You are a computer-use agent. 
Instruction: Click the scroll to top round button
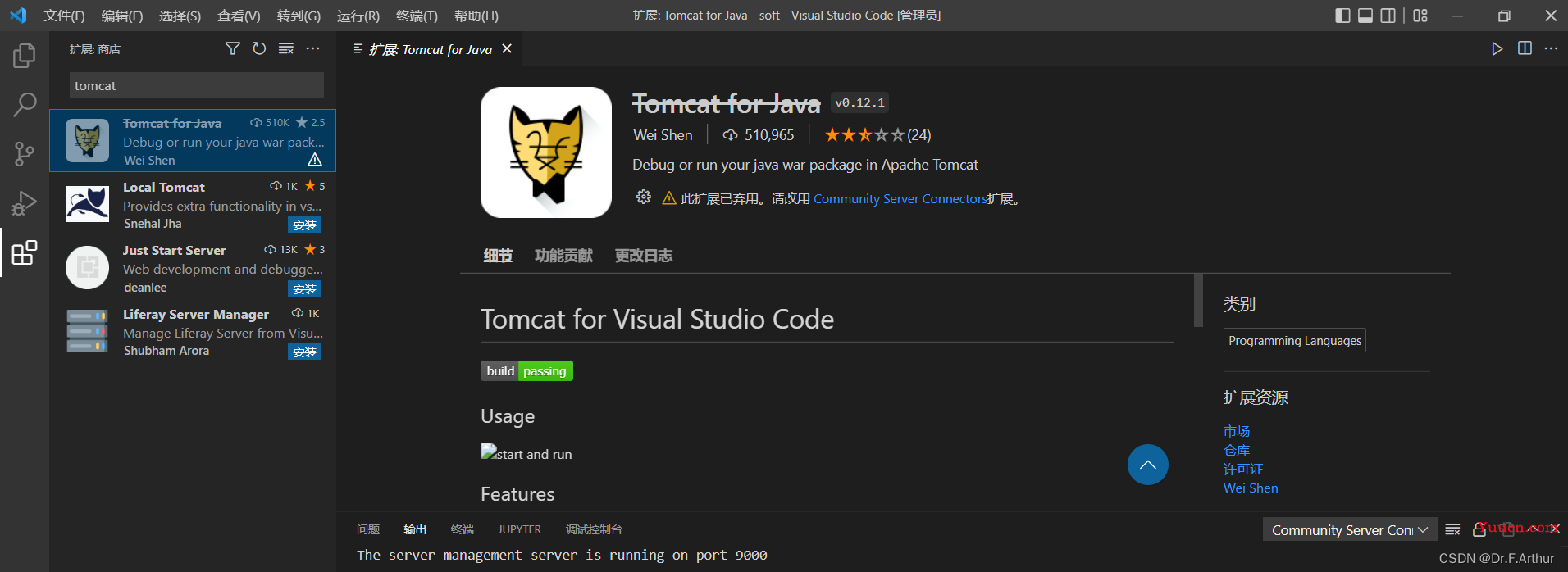(x=1148, y=465)
